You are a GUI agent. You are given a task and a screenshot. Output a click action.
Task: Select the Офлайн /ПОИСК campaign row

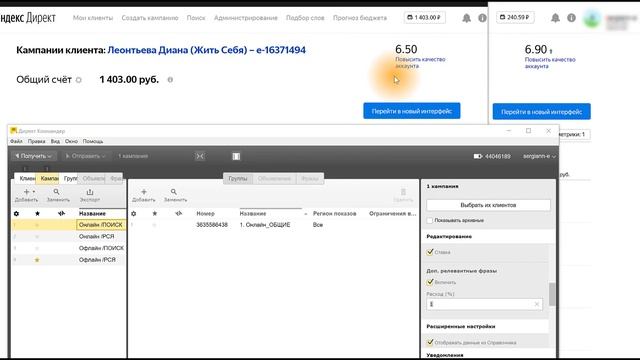pos(69,248)
